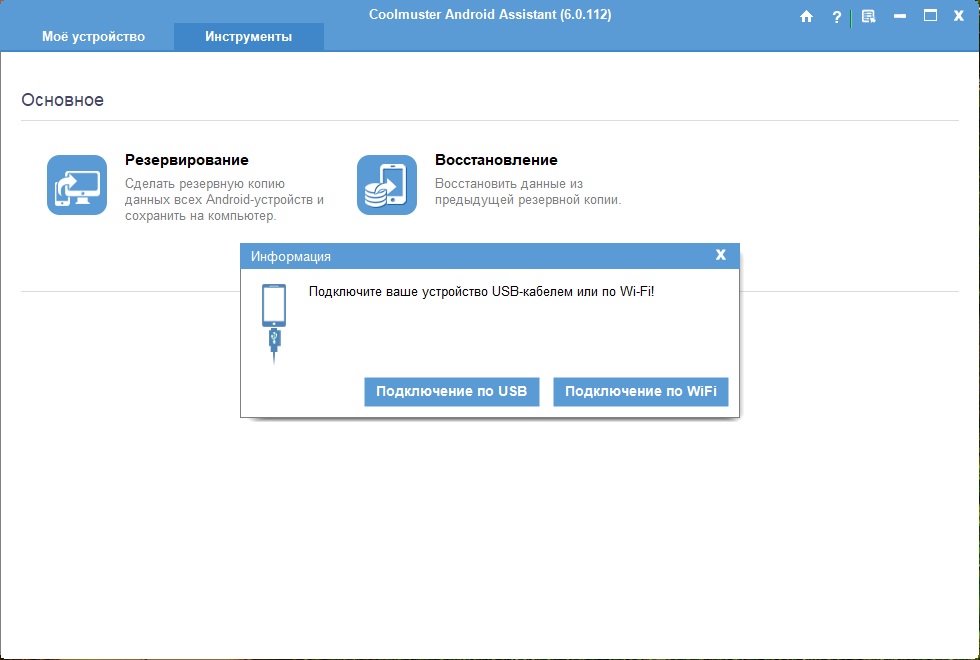Click the document-with-cursor icon in title bar
The height and width of the screenshot is (660, 980).
(868, 16)
